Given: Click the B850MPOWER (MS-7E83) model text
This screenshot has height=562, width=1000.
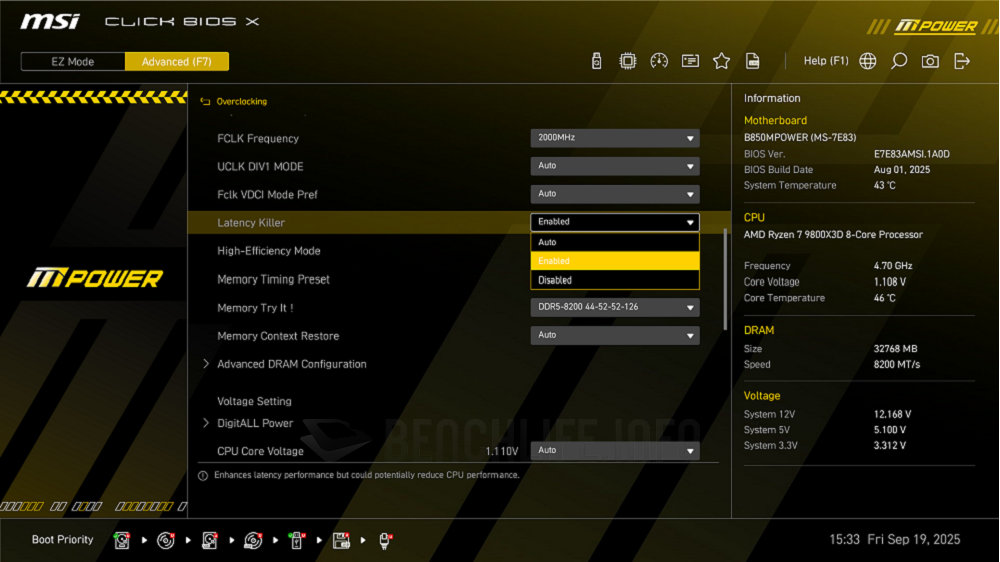Looking at the screenshot, I should 800,138.
